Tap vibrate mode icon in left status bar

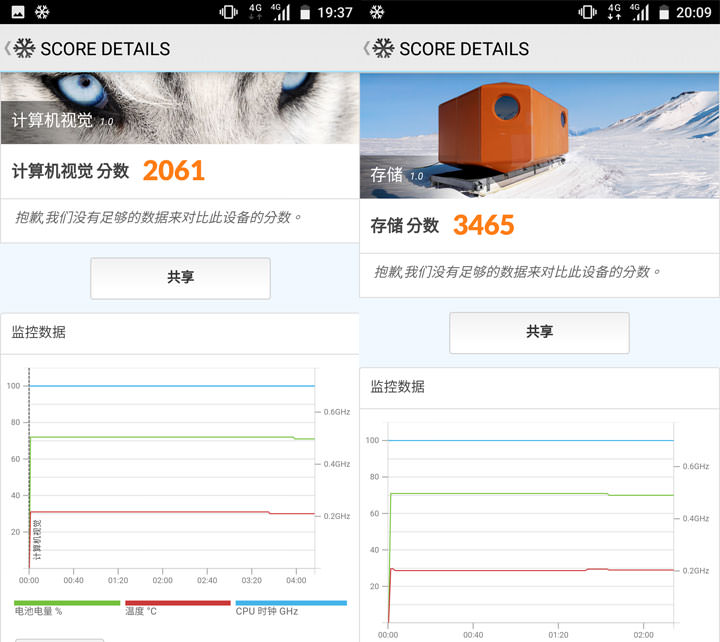coord(228,12)
